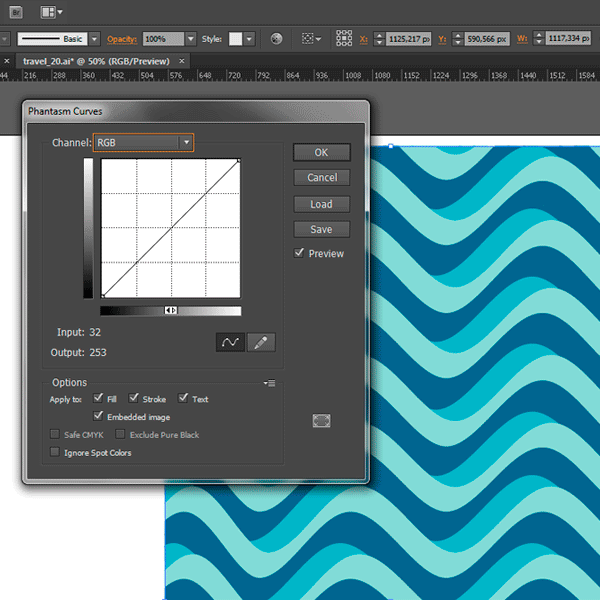Click the vertical output gradient bar
Screen dimensions: 600x600
pyautogui.click(x=88, y=228)
